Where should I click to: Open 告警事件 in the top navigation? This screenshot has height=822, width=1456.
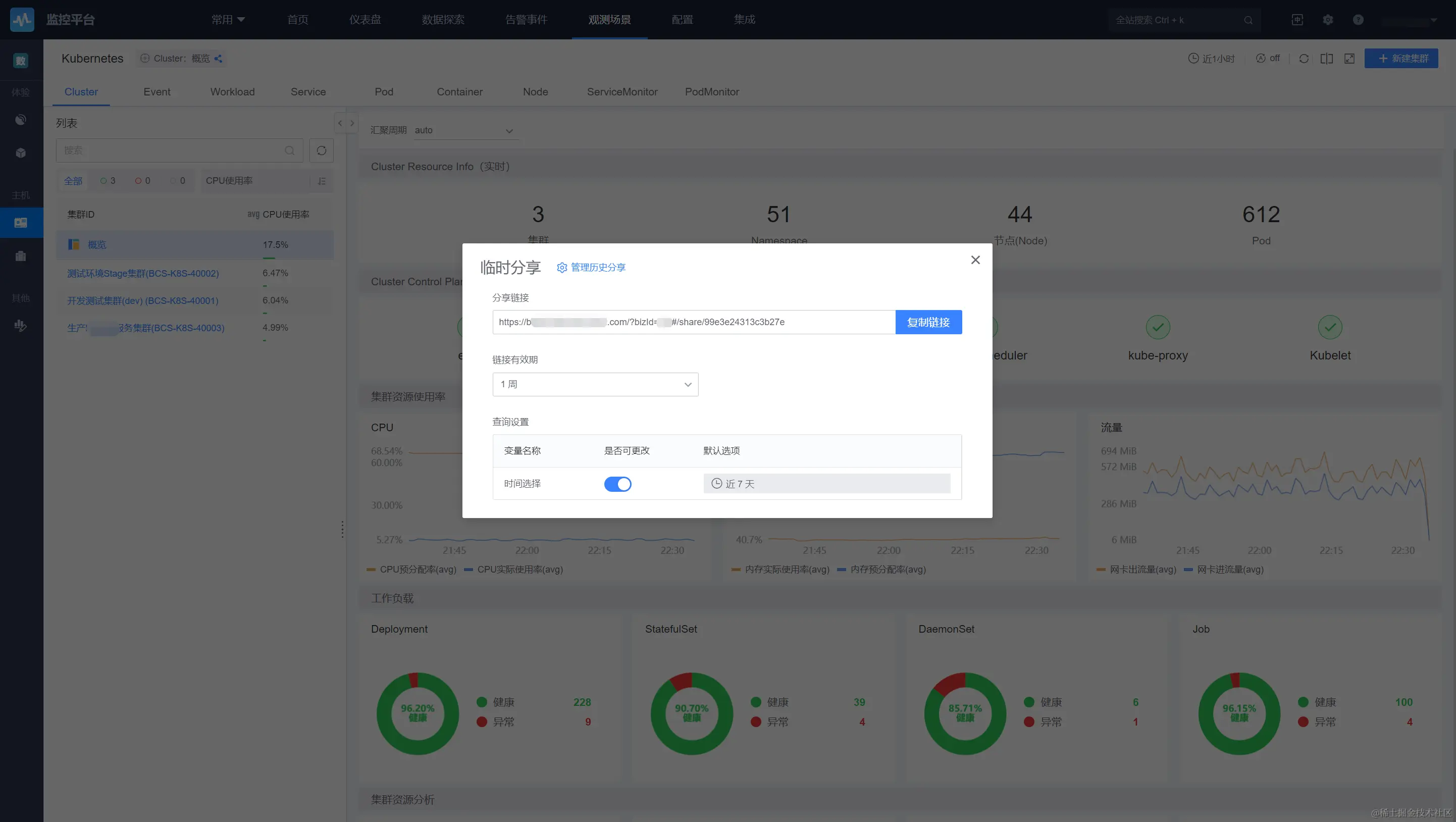click(x=526, y=20)
